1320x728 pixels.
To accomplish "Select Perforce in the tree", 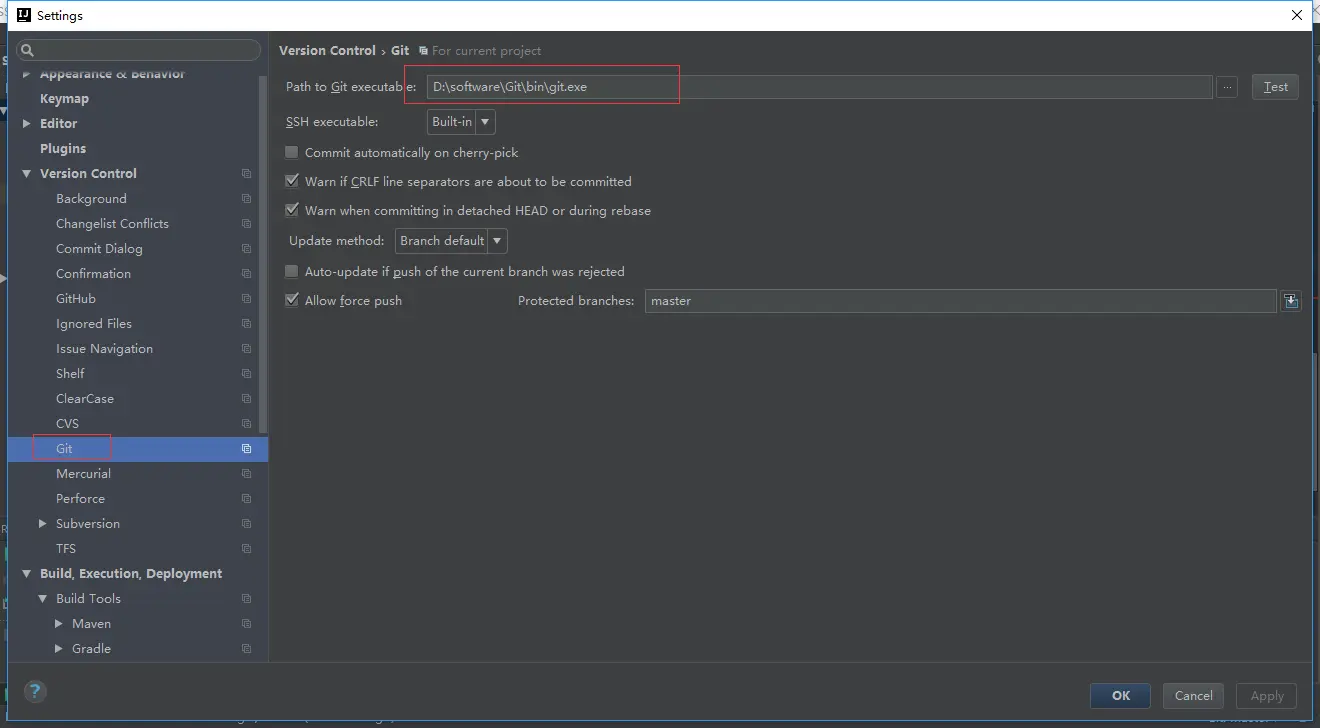I will tap(80, 499).
